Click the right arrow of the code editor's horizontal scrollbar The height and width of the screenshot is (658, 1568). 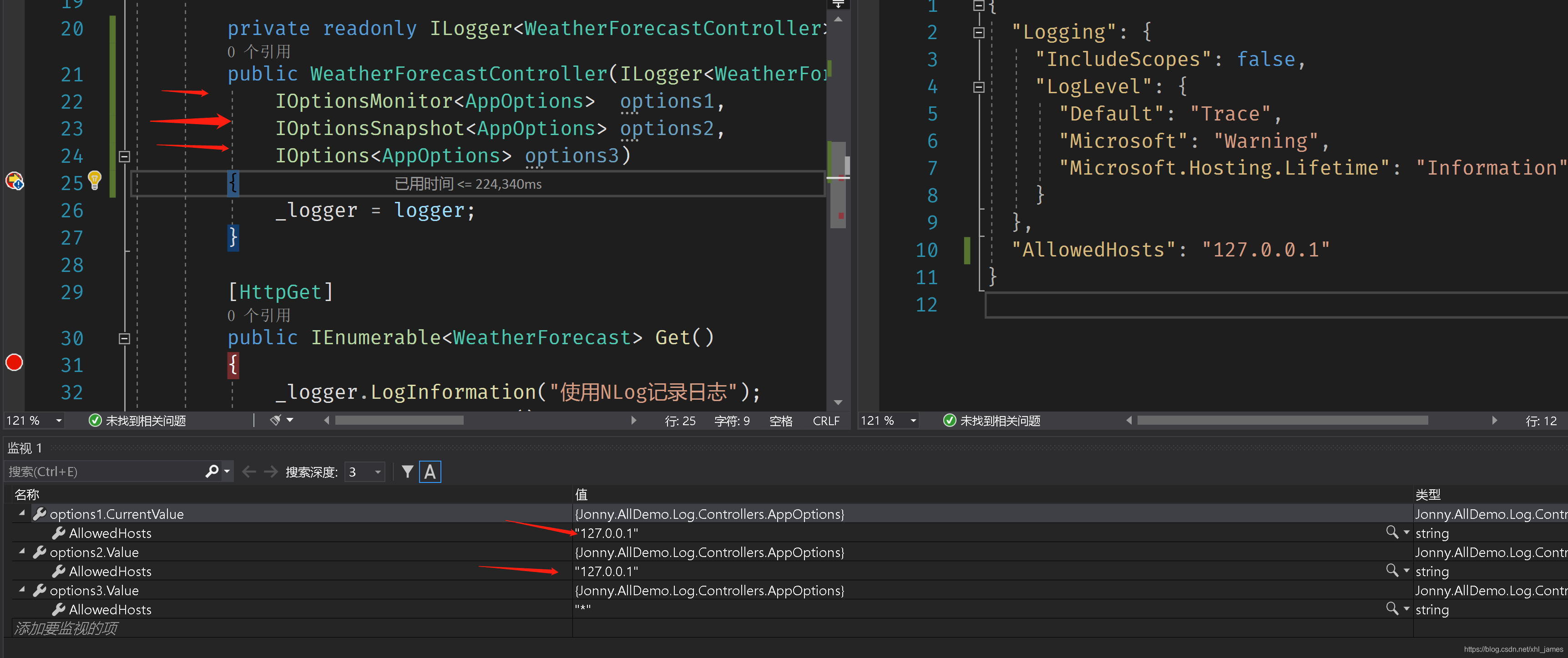click(x=634, y=420)
